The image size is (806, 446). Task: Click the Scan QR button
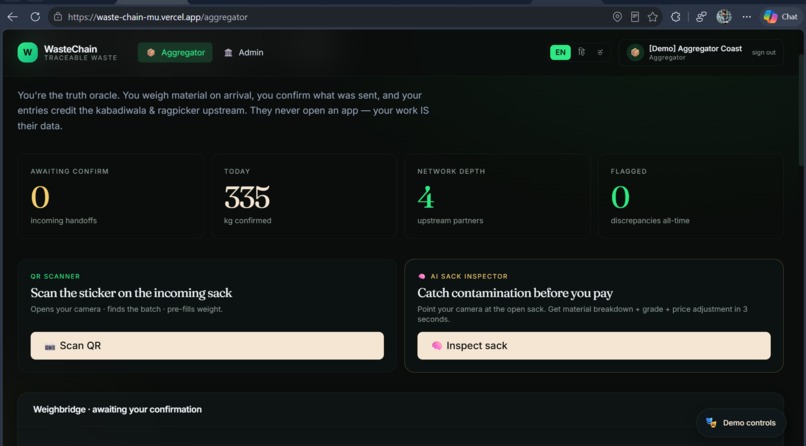(207, 346)
